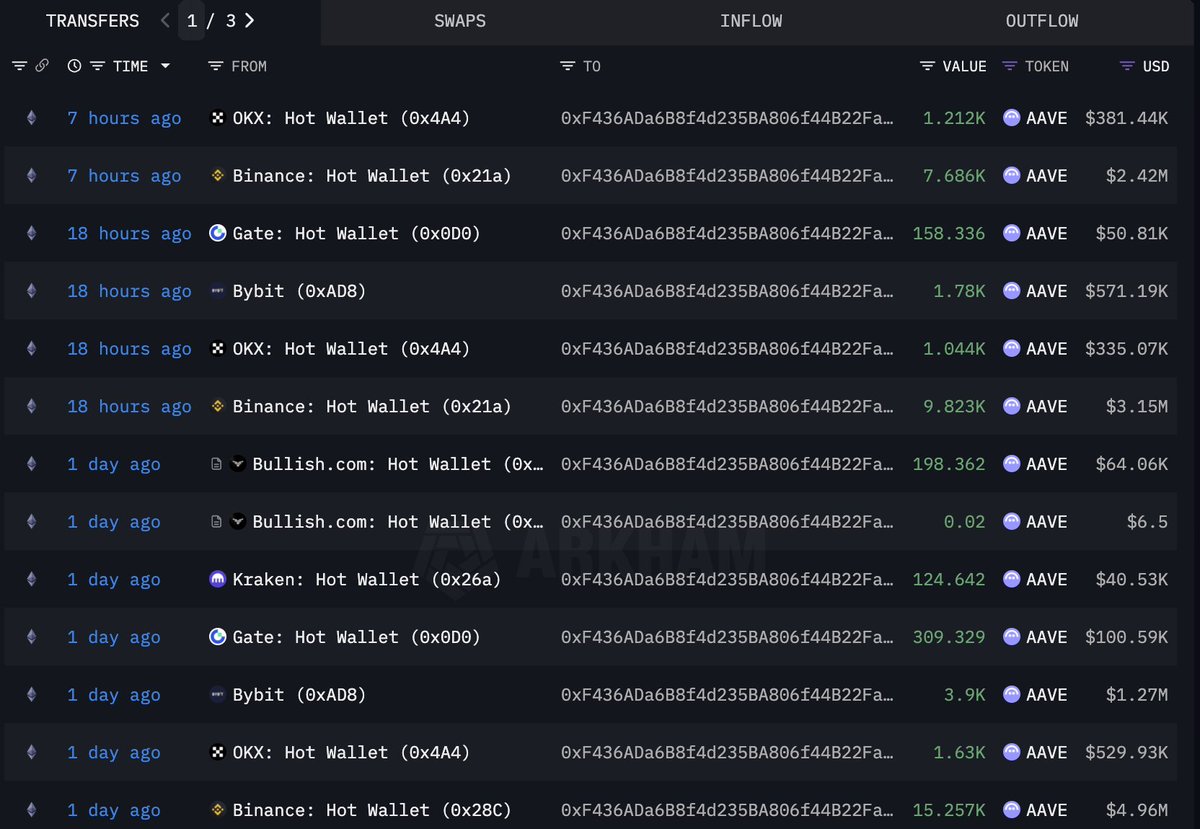Click Kraken logo in the 124.642 row

(x=217, y=580)
